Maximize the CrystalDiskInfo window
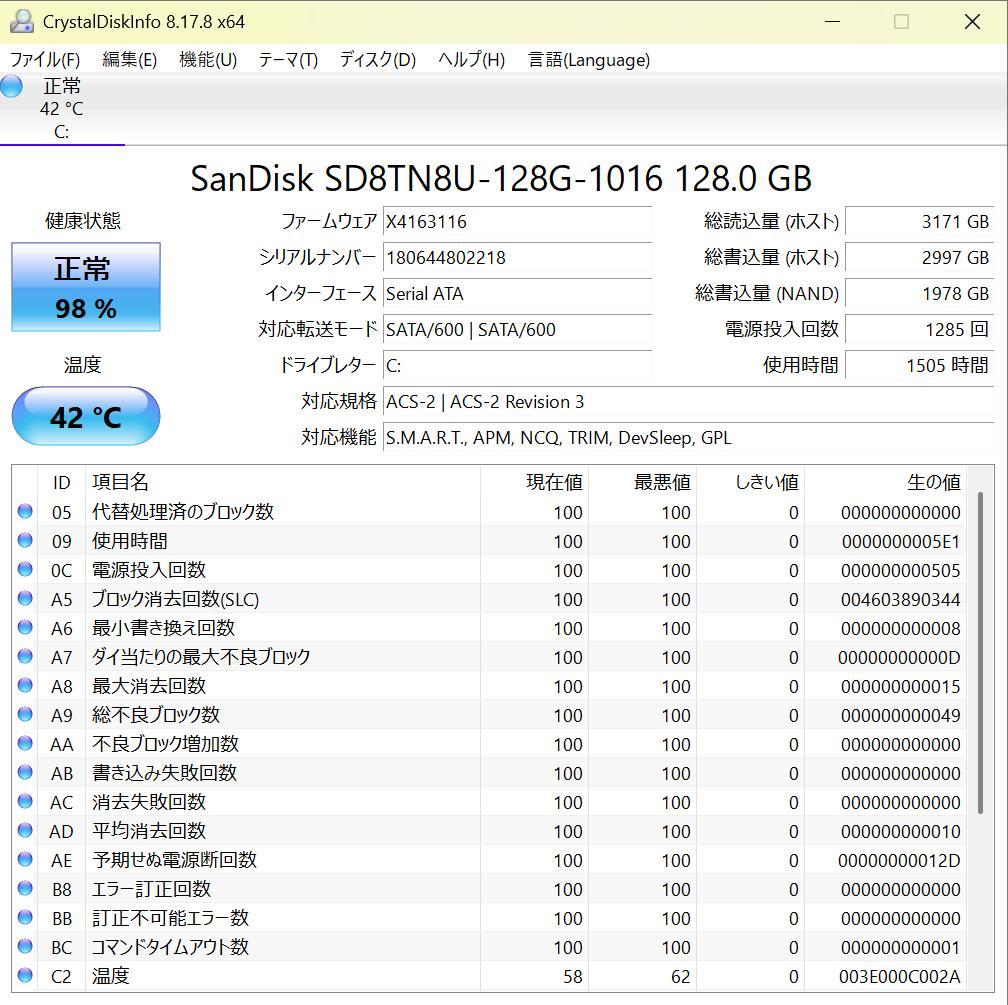 click(901, 21)
